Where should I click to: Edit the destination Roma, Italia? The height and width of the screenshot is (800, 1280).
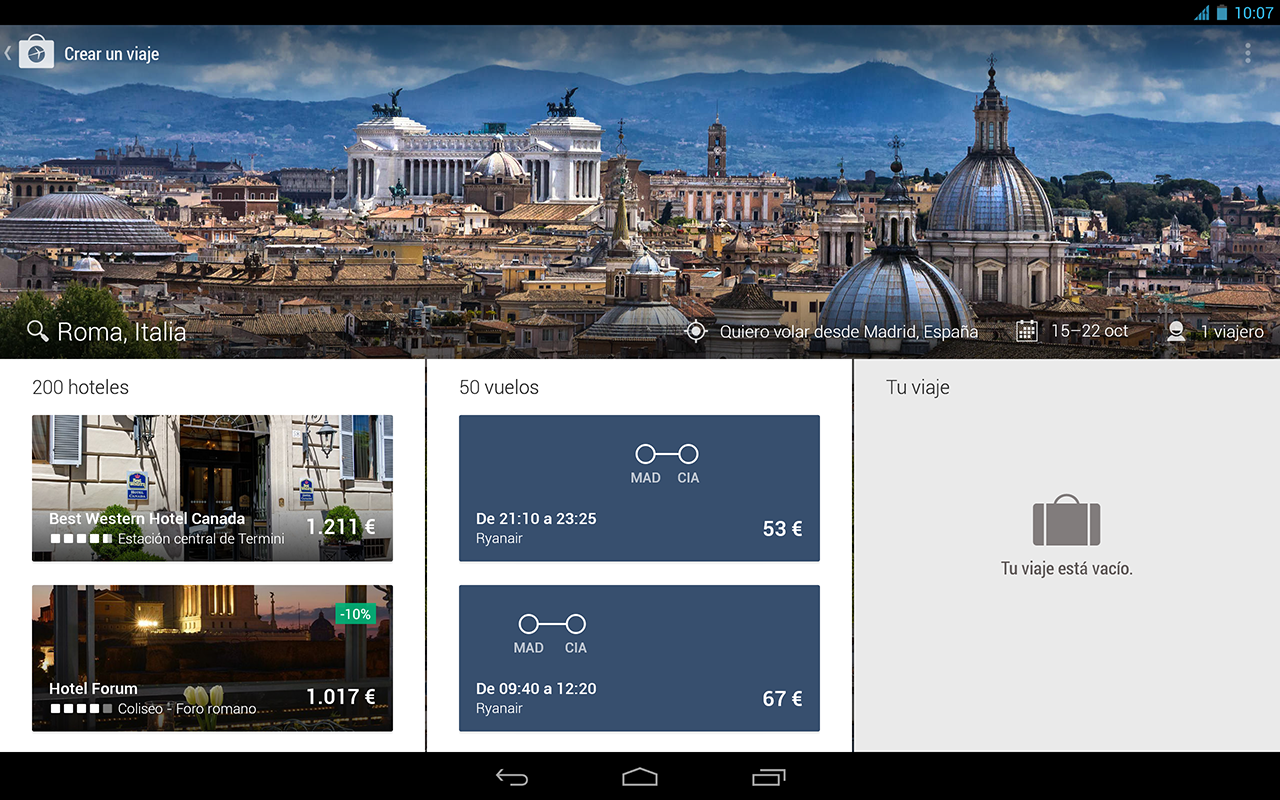click(122, 332)
